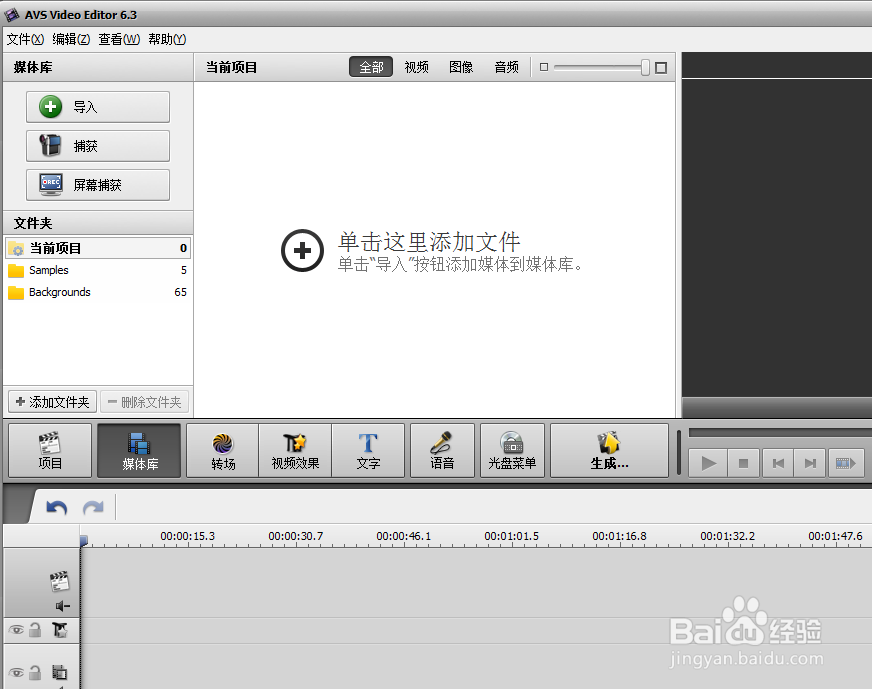Open the Transitions (转场) section
The width and height of the screenshot is (872, 689).
click(222, 450)
